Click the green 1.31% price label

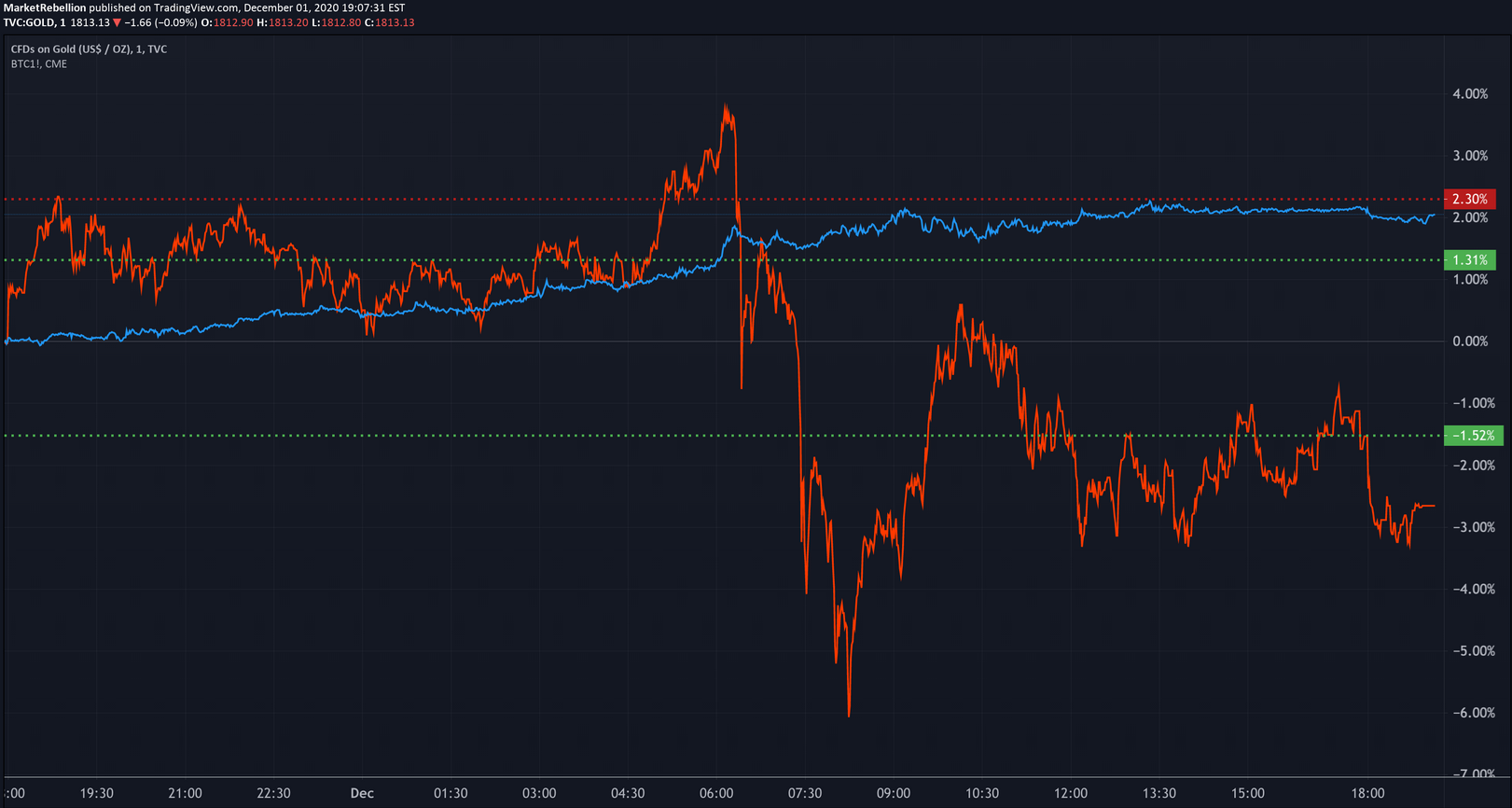(x=1470, y=260)
